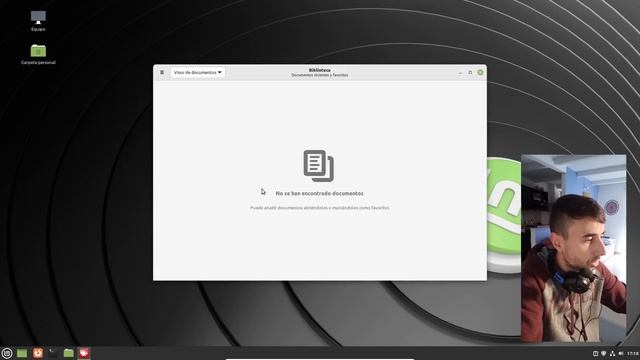Click the leftmost square tray applet next to the shield
This screenshot has width=640, height=360.
595,353
